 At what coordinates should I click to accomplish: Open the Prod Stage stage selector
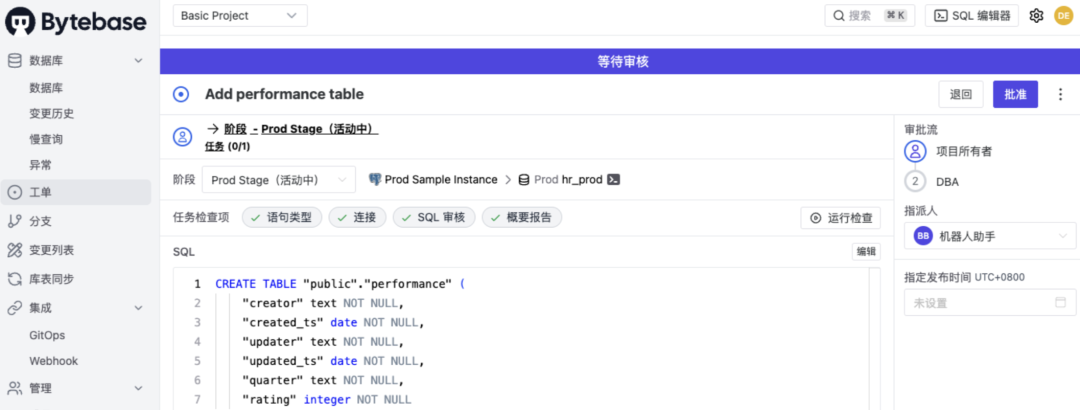coord(279,180)
